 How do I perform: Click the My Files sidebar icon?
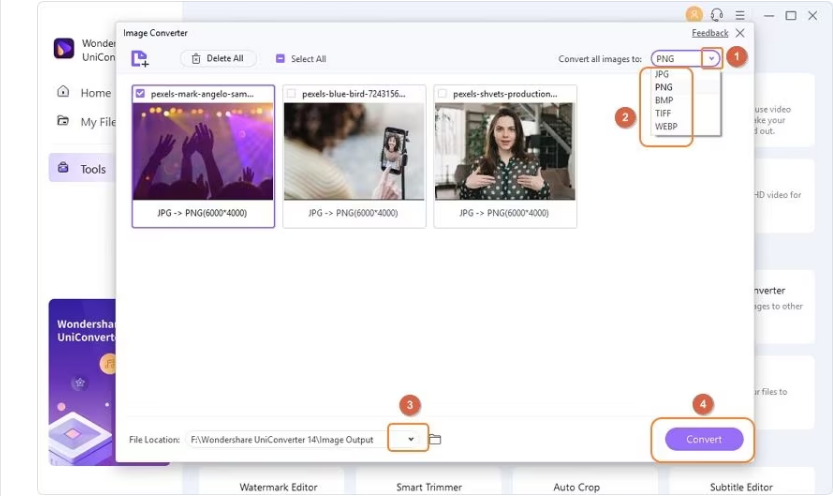63,121
